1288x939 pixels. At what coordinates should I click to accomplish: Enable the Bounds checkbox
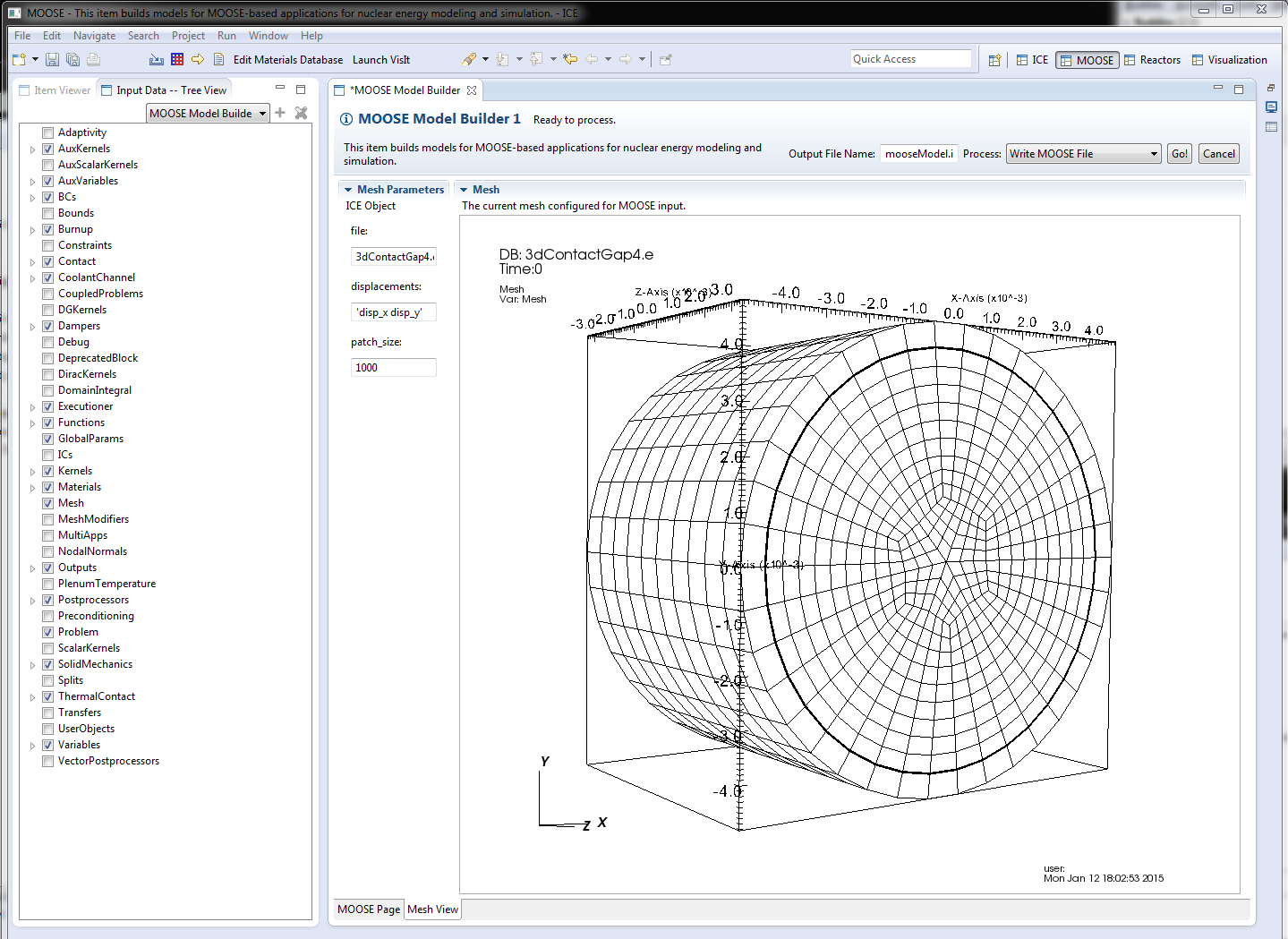[48, 213]
